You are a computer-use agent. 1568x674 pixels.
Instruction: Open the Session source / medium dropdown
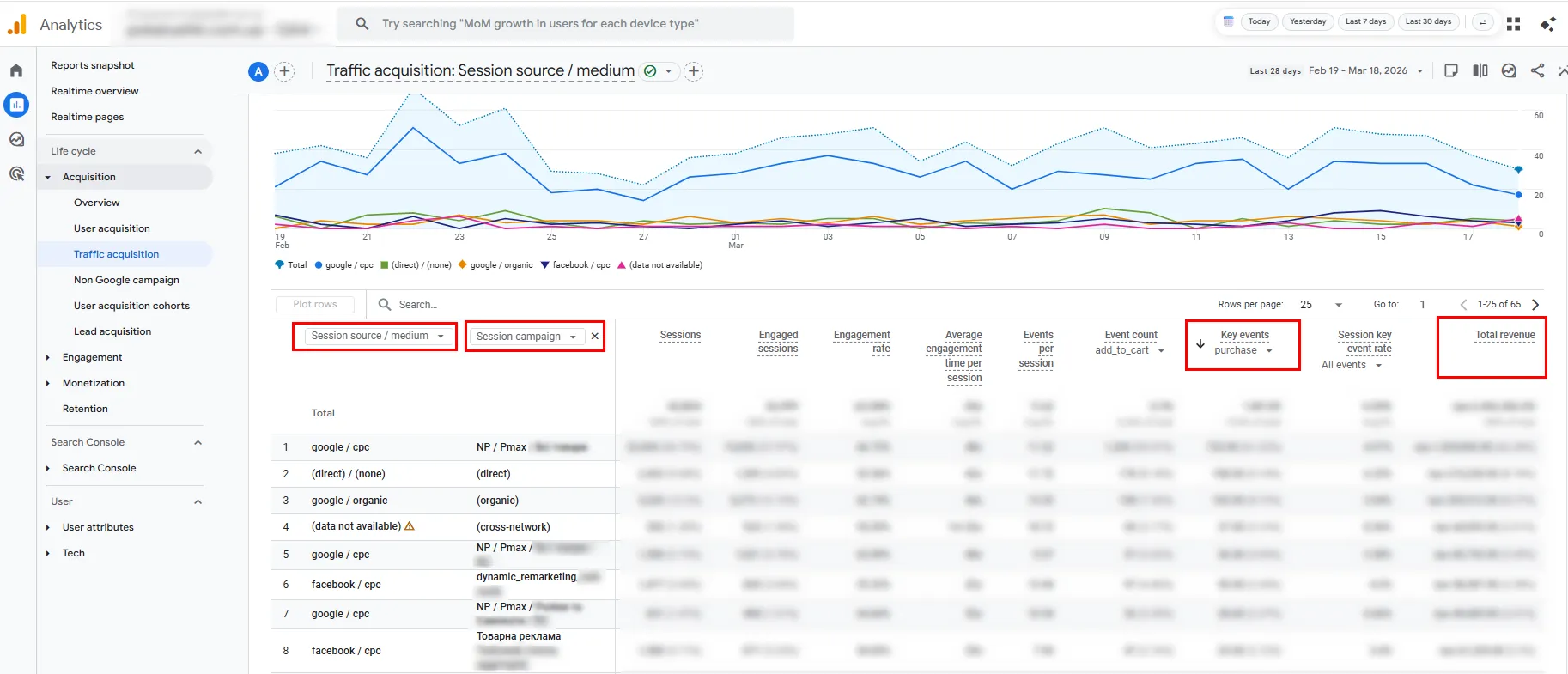[x=376, y=336]
